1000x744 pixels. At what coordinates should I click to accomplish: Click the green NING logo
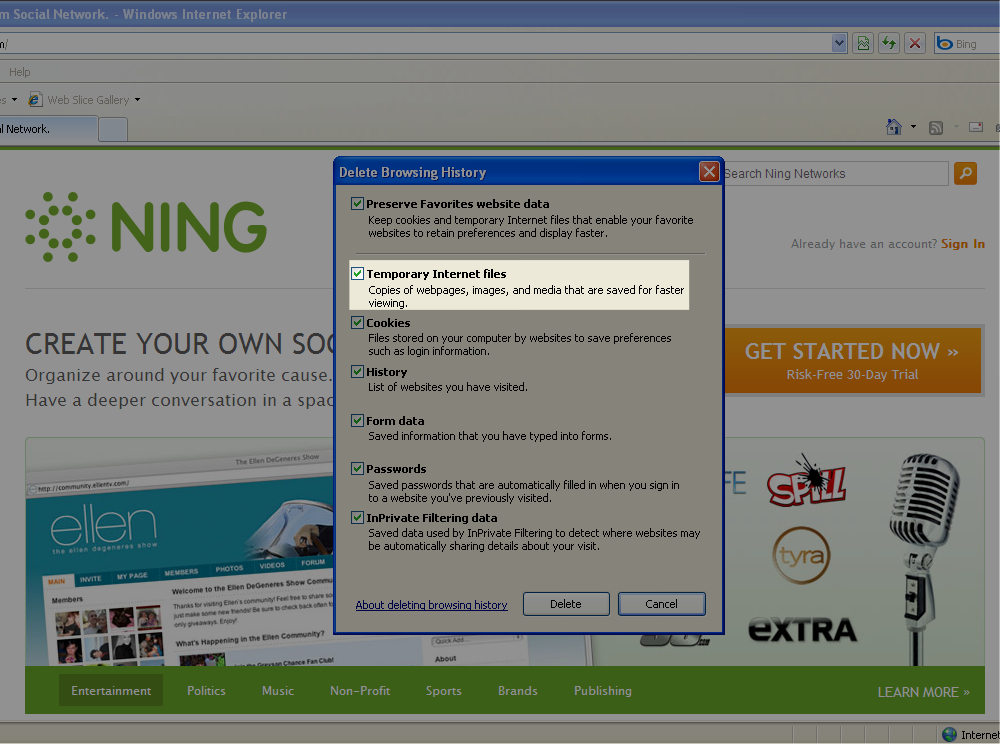(x=146, y=227)
